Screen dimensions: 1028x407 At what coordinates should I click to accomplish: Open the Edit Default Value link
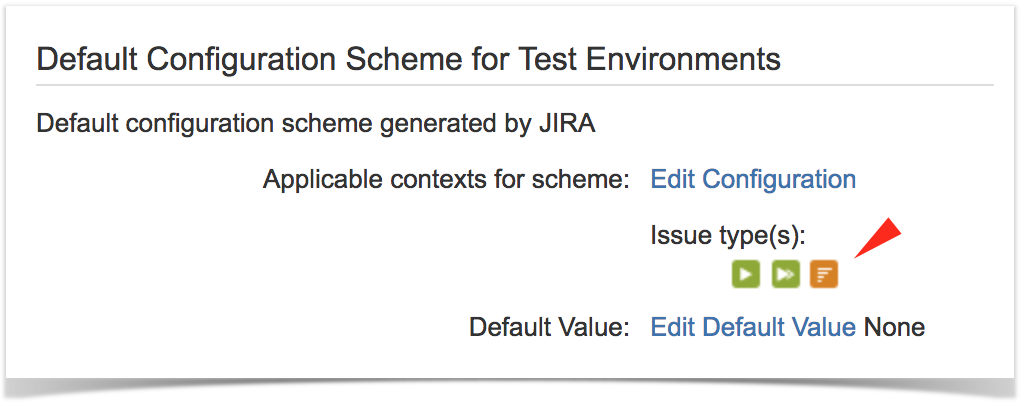click(753, 326)
